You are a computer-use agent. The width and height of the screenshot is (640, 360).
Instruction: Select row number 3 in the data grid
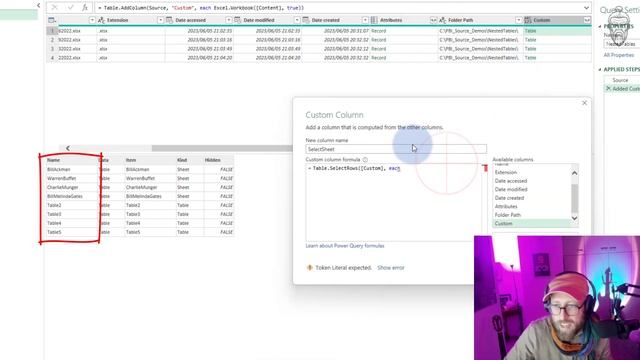[52, 49]
